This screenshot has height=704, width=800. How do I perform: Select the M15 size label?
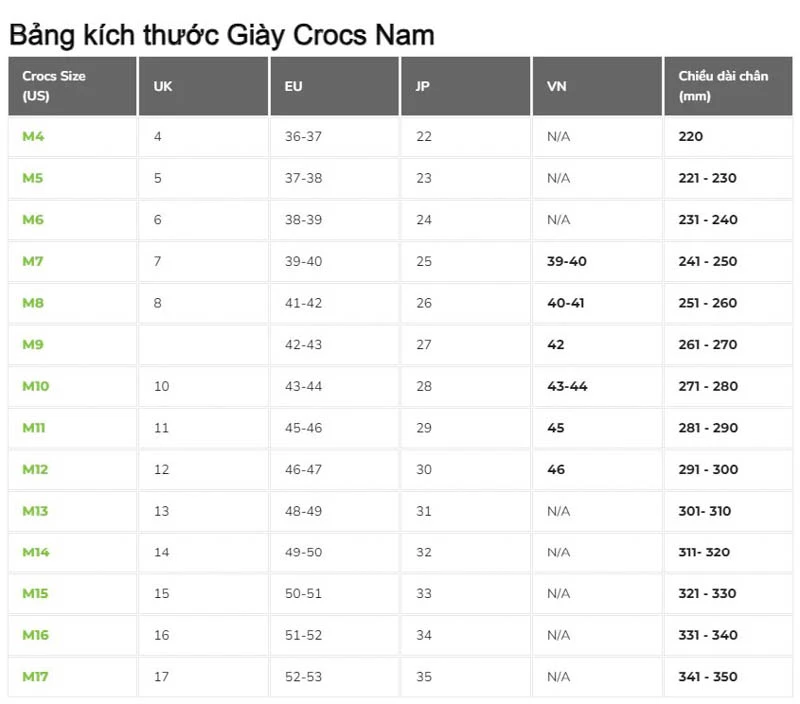[x=35, y=593]
